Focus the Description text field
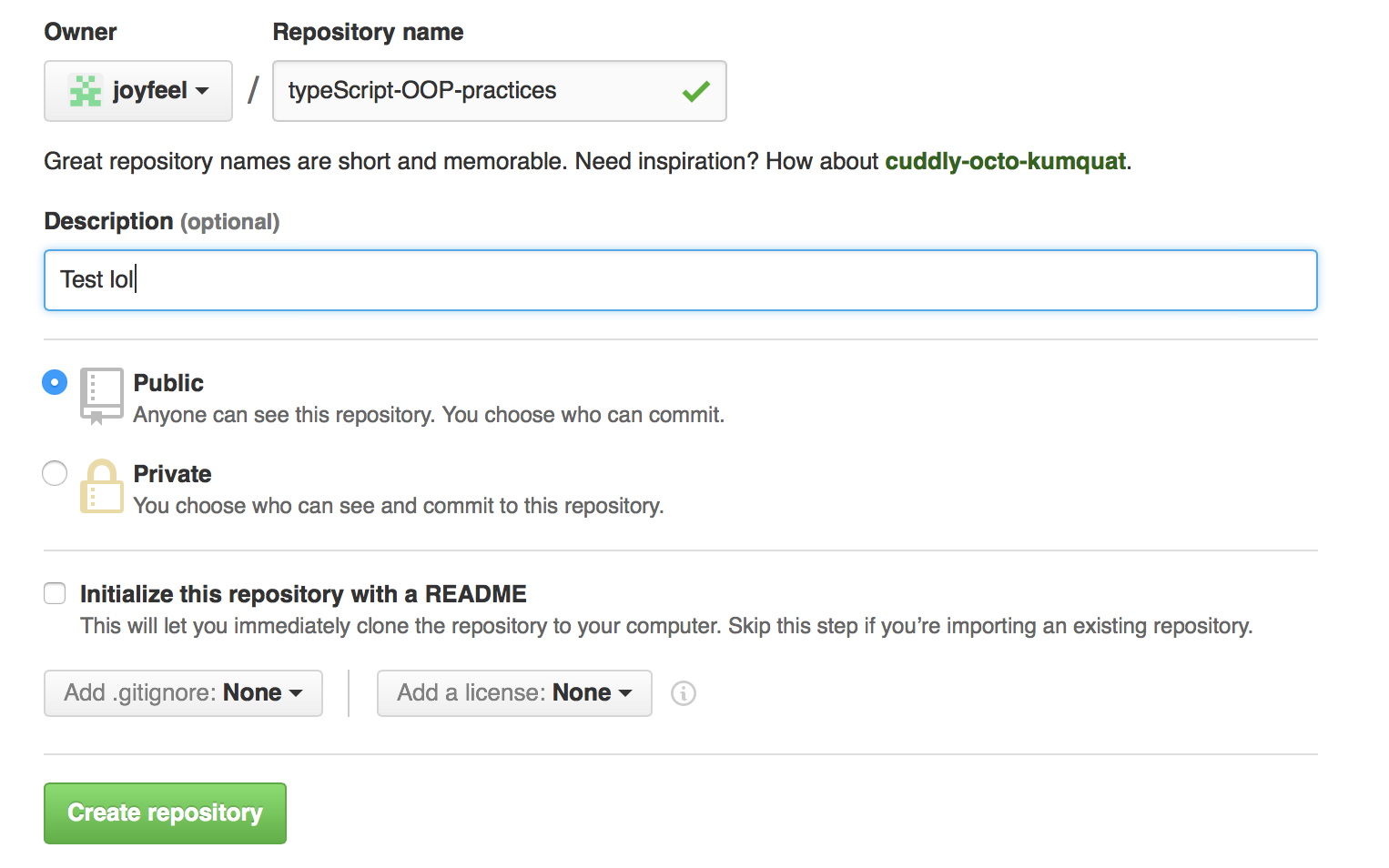Screen dimensions: 1389x868 pyautogui.click(x=681, y=280)
